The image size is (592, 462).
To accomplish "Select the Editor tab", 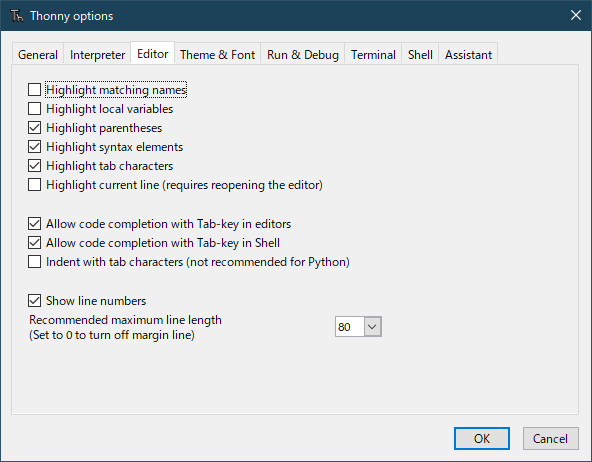I will click(x=153, y=54).
